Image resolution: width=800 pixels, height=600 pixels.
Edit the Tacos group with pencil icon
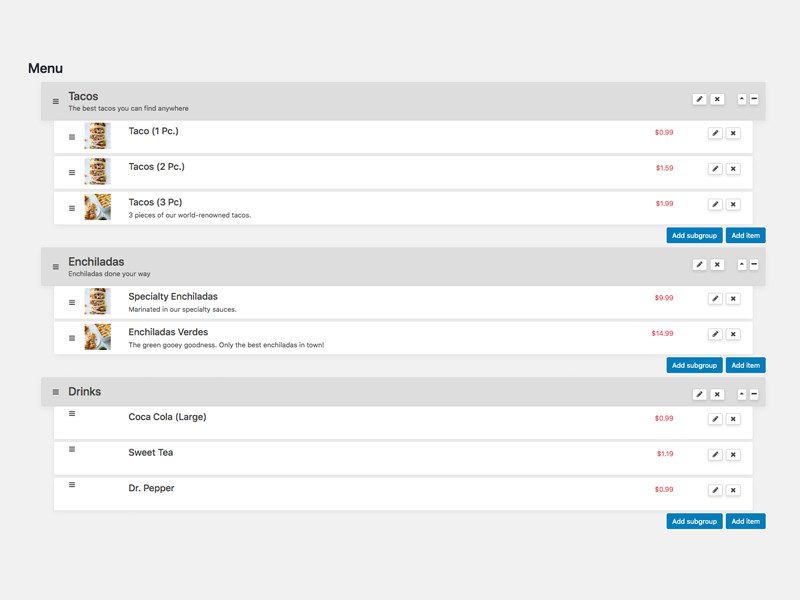click(699, 99)
